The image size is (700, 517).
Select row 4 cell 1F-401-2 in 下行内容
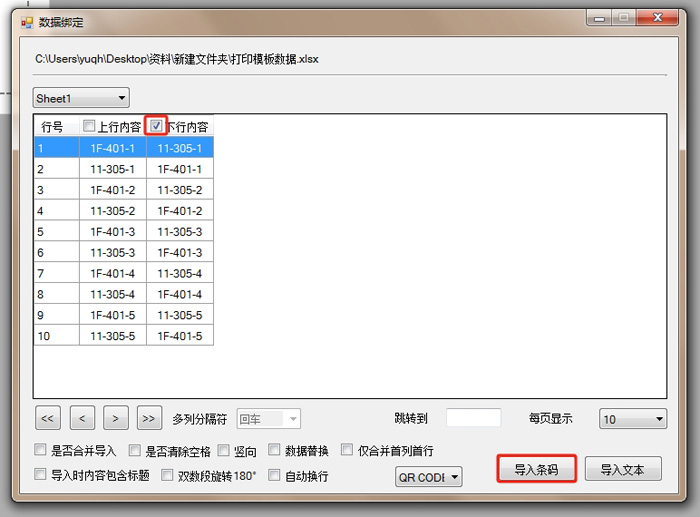tap(180, 210)
